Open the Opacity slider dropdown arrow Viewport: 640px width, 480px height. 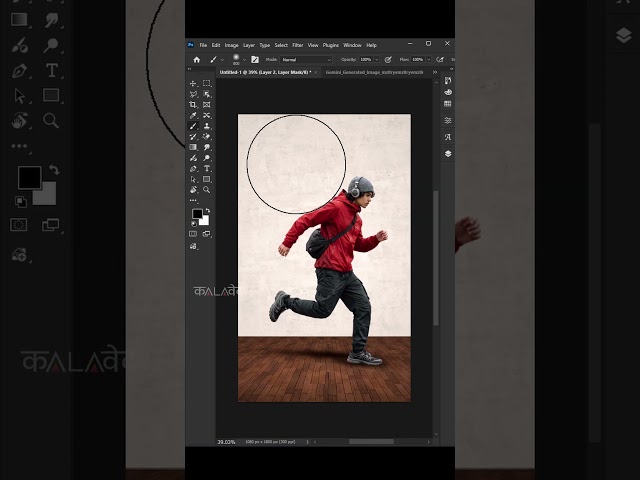pos(376,60)
